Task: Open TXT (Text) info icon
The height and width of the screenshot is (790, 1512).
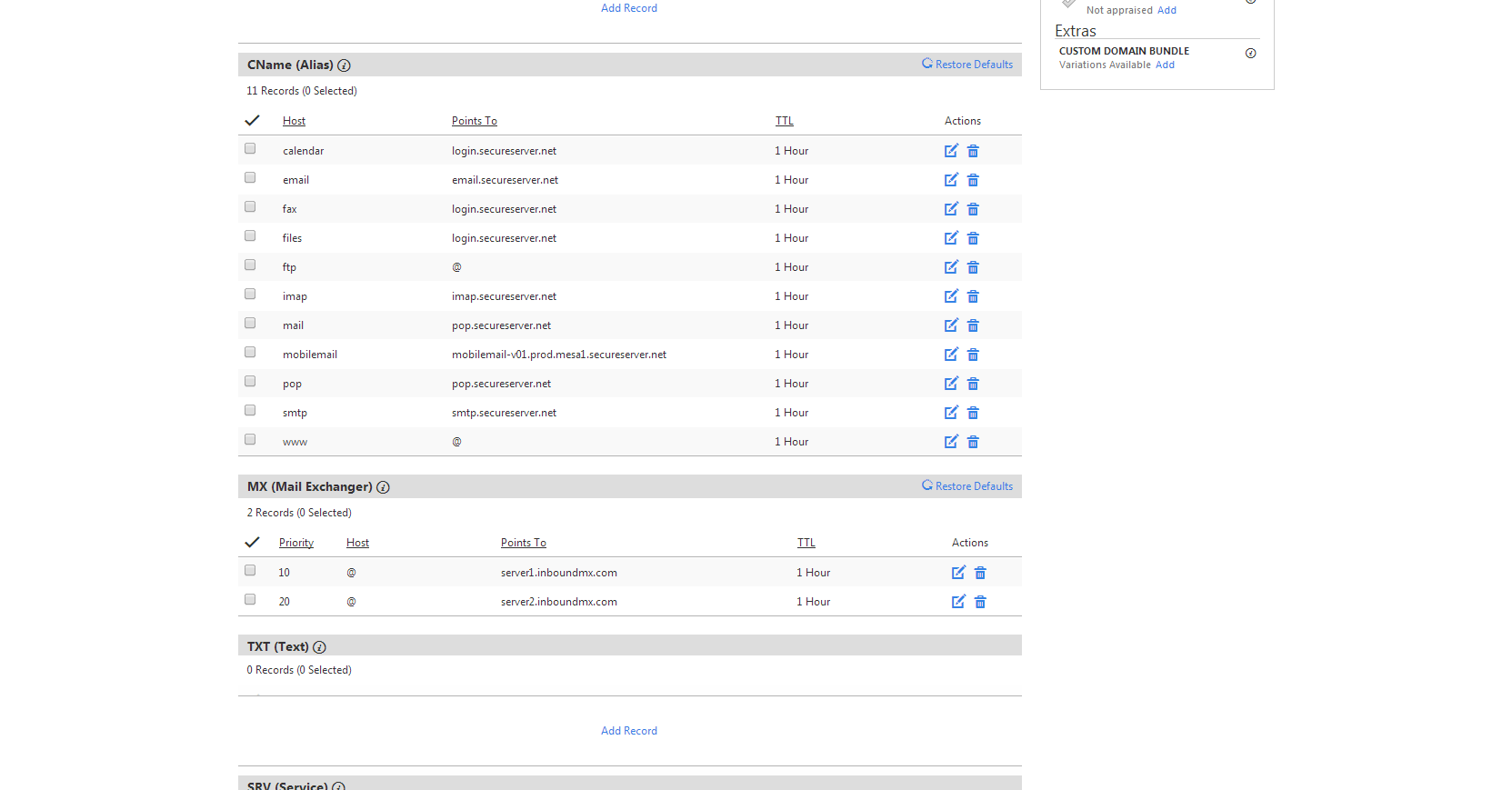Action: click(319, 647)
